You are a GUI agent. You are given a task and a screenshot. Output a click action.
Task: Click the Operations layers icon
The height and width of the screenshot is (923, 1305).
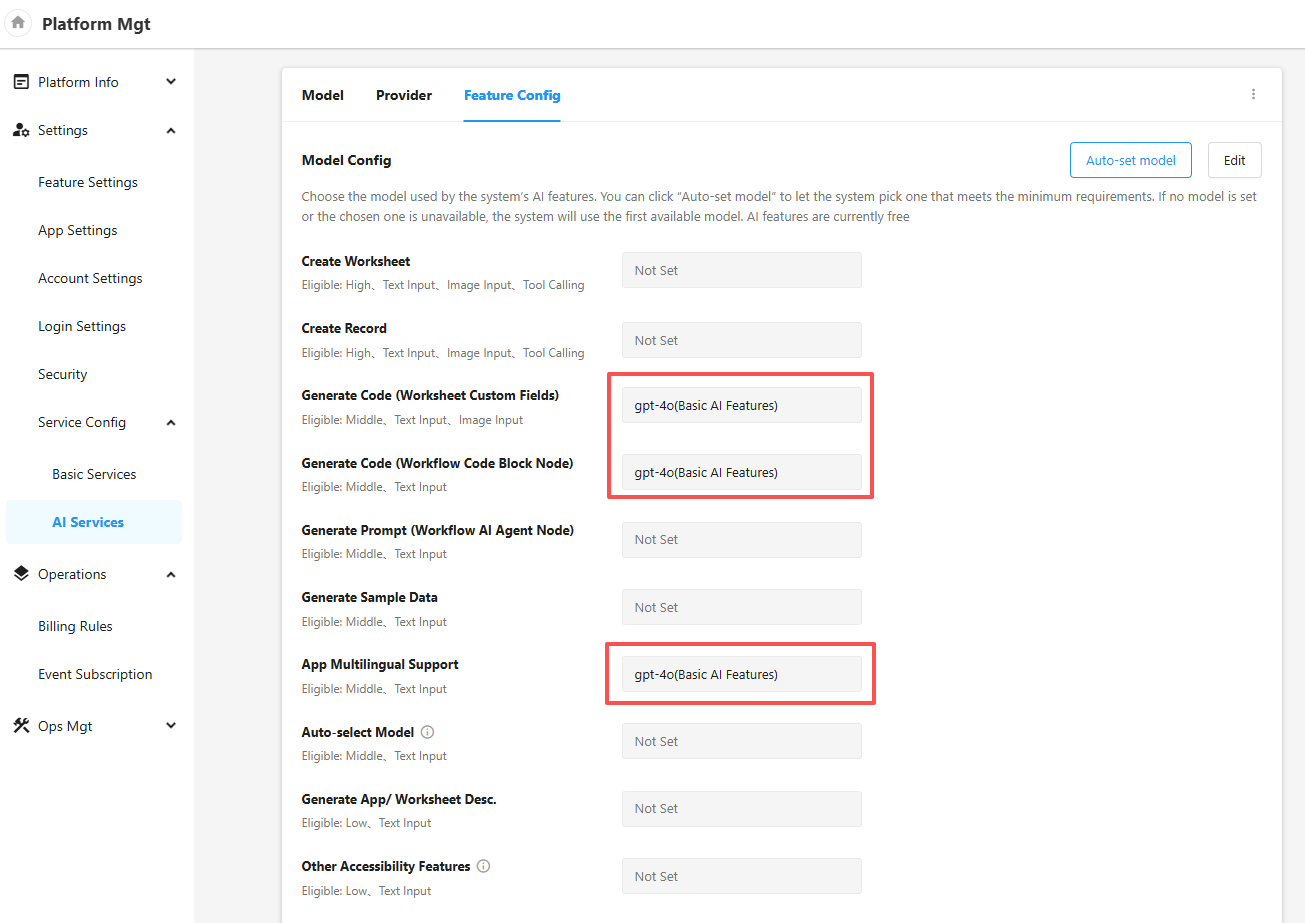[21, 574]
